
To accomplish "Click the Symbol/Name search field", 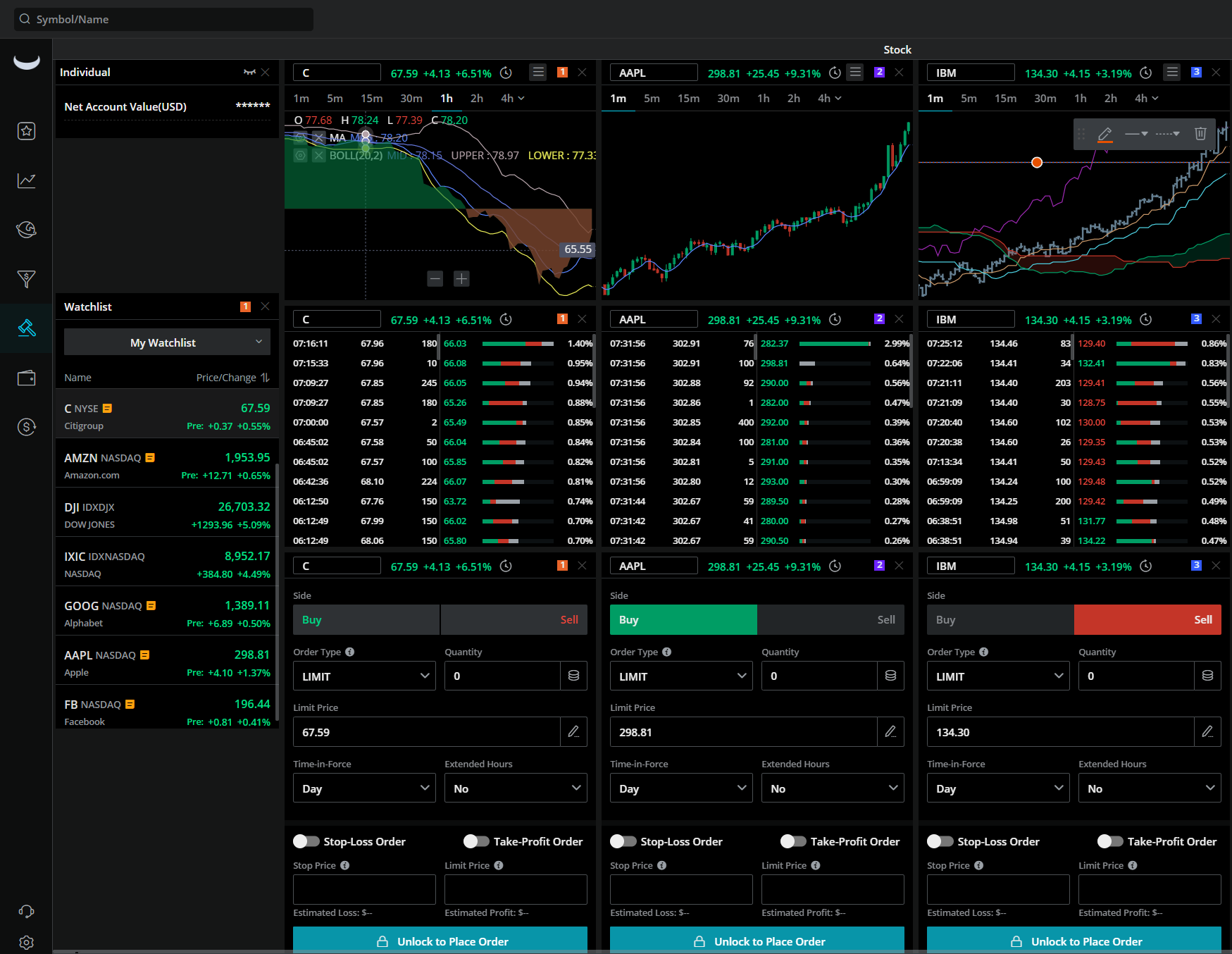I will (163, 19).
